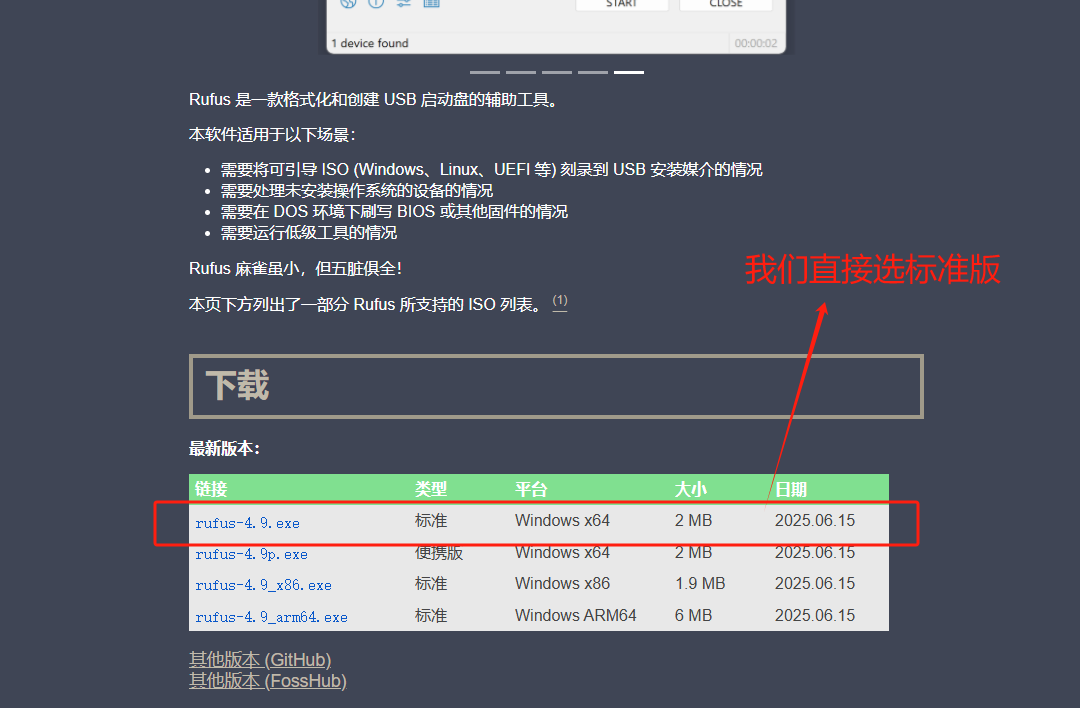Click the 最新版本: label

[225, 448]
